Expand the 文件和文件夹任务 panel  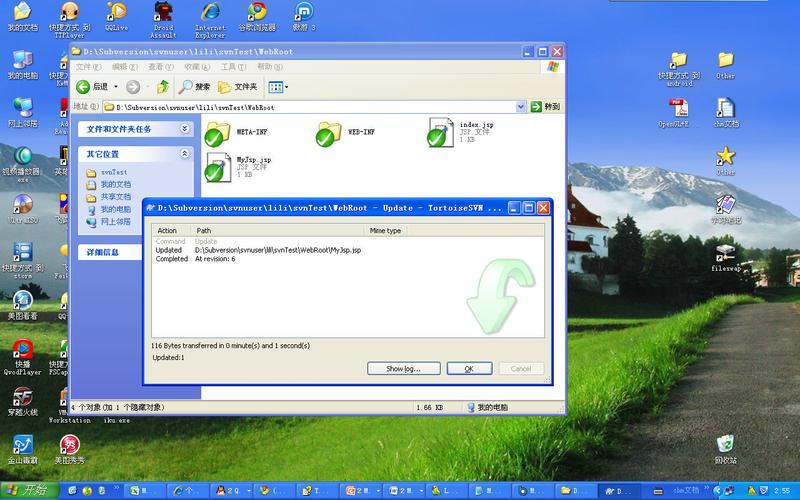184,129
